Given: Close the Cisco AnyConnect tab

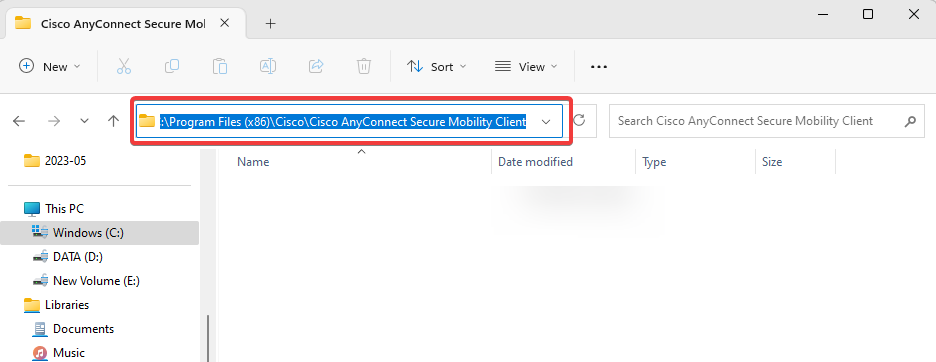Looking at the screenshot, I should (x=224, y=23).
